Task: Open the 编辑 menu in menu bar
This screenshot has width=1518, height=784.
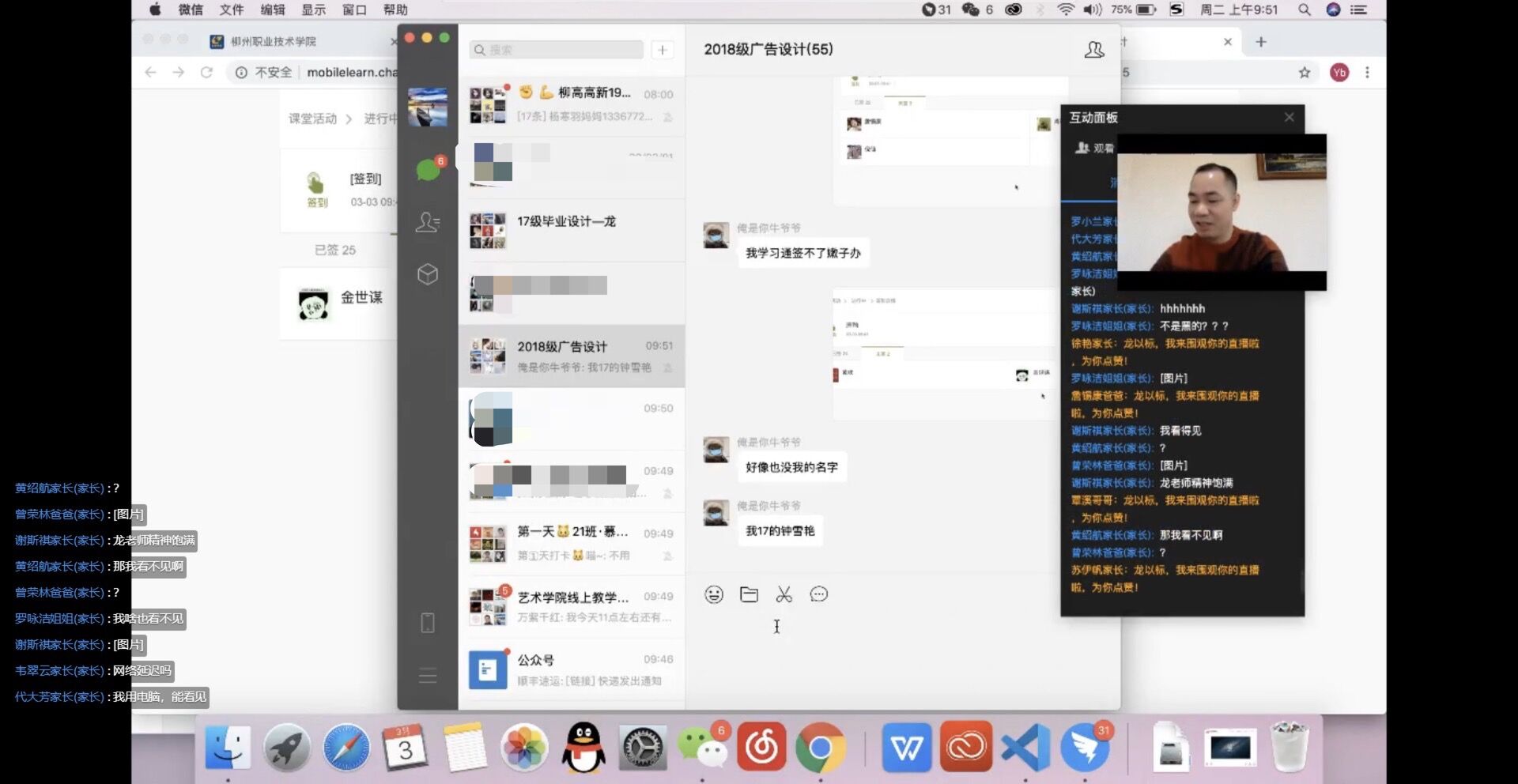Action: pyautogui.click(x=272, y=9)
